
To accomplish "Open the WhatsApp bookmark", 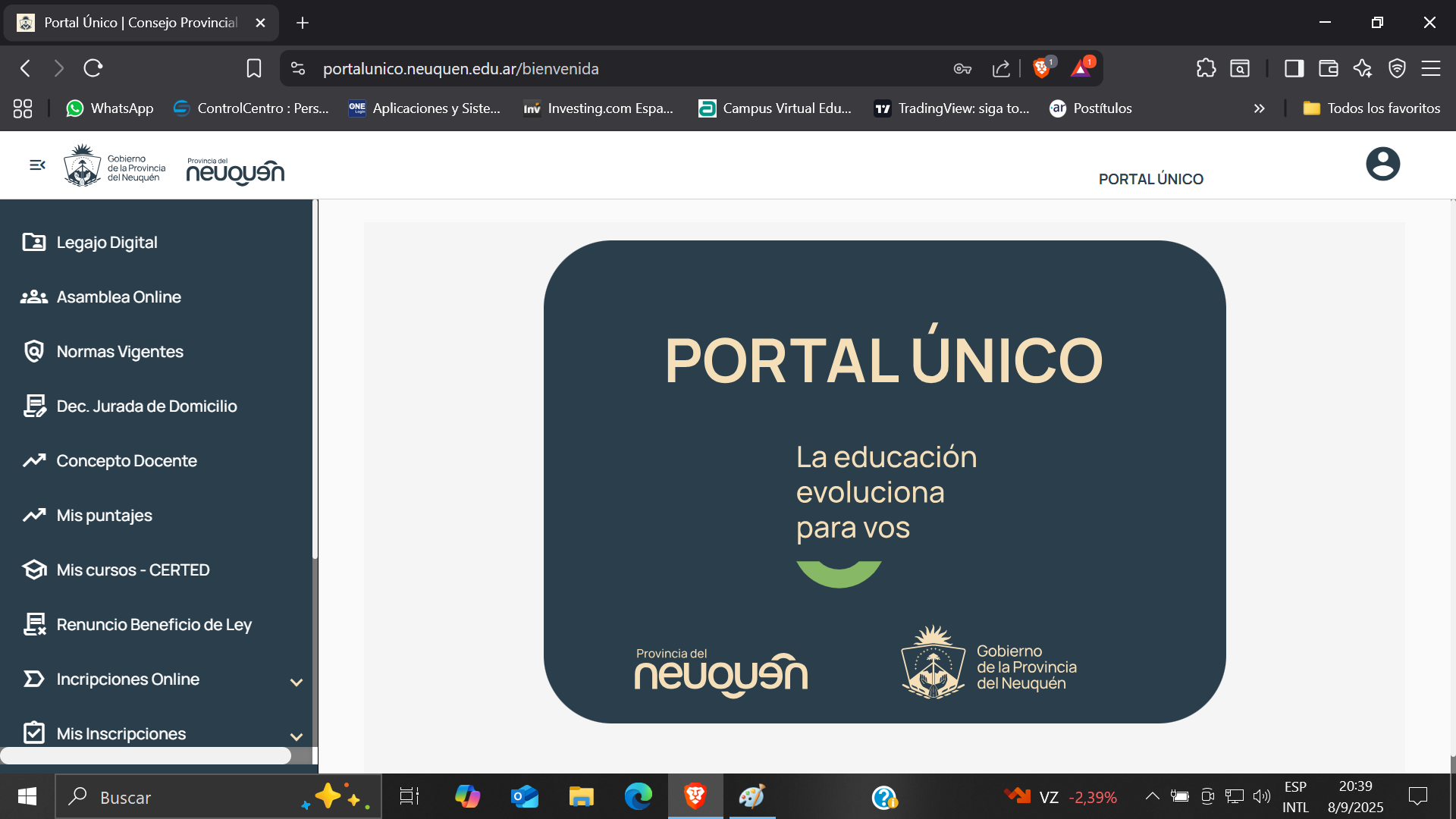I will pos(110,108).
